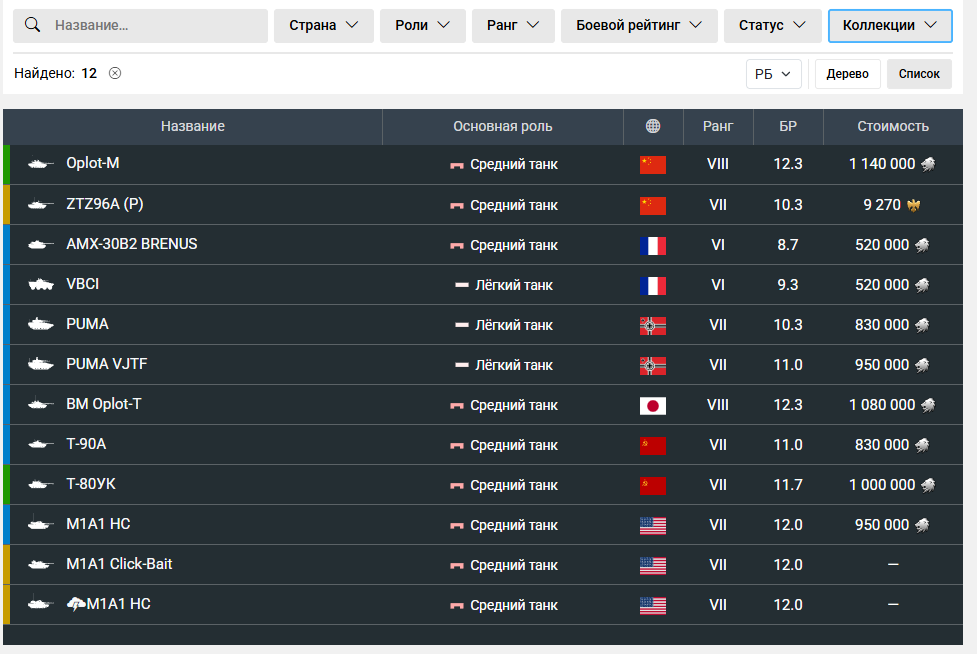977x654 pixels.
Task: Click the magnifier search icon
Action: 33,25
